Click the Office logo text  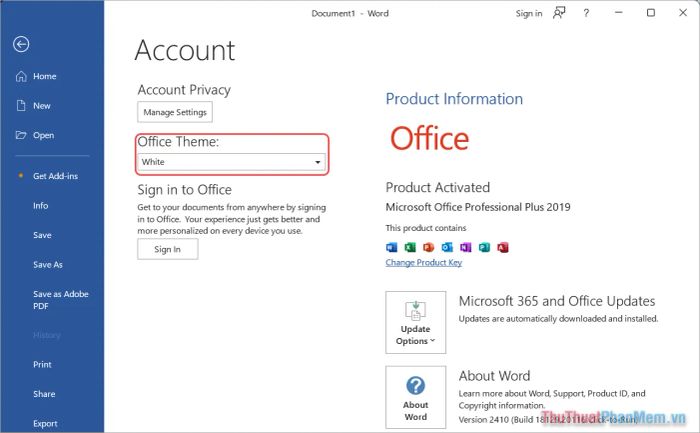coord(429,138)
